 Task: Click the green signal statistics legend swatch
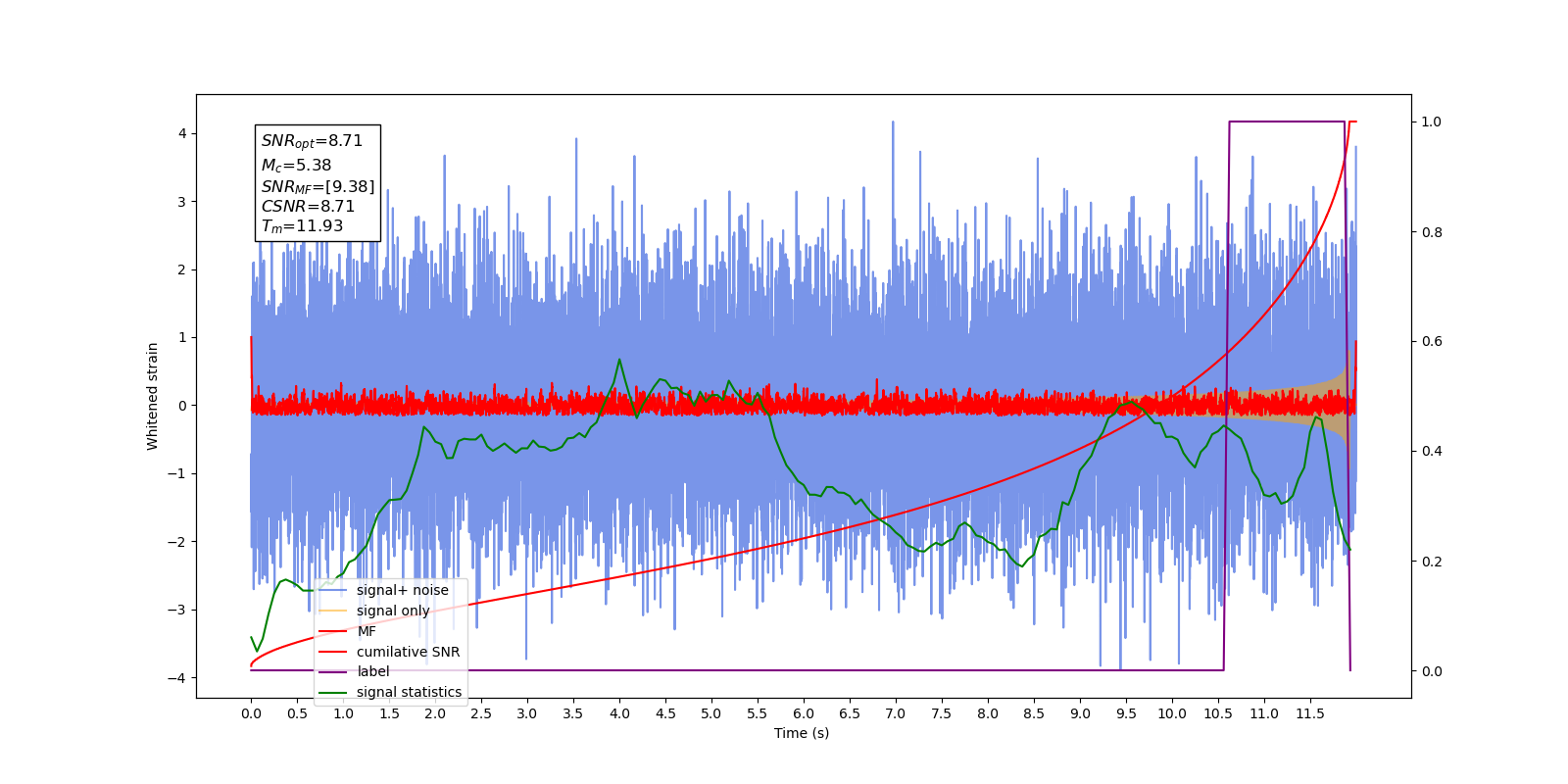(333, 692)
